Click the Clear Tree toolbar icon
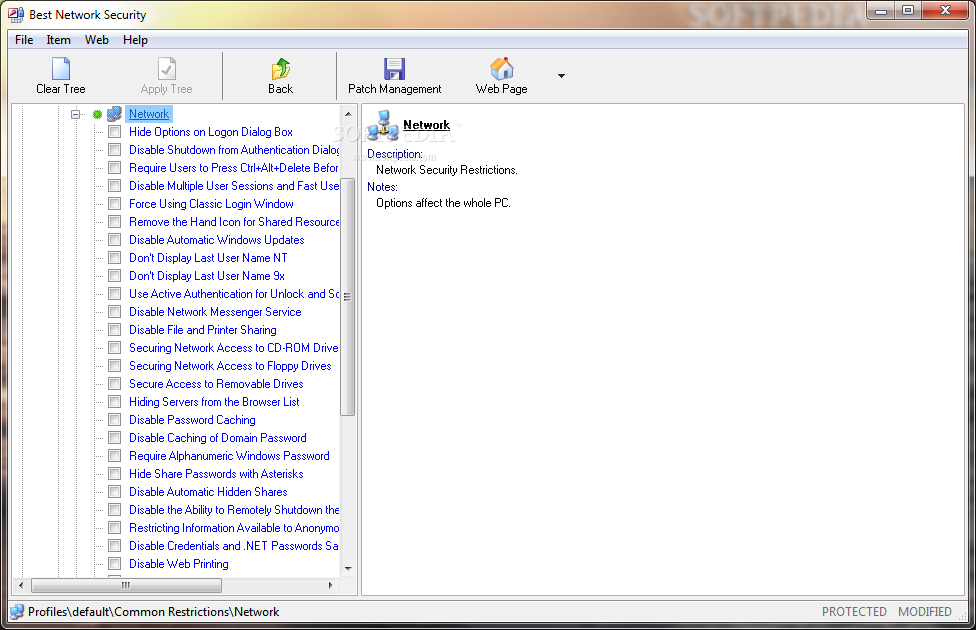Viewport: 976px width, 630px height. pyautogui.click(x=61, y=69)
